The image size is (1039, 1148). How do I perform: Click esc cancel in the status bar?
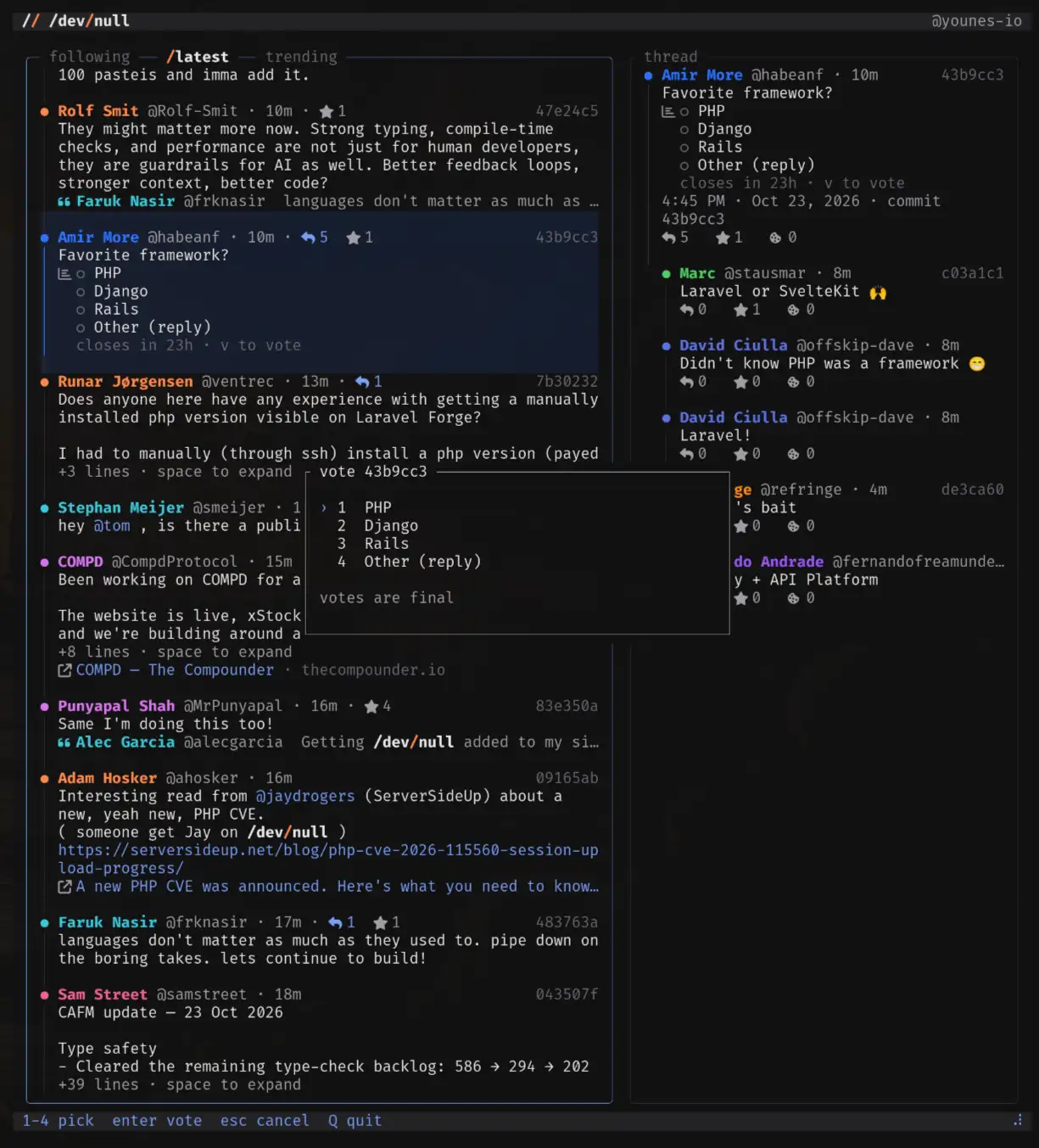point(265,1121)
